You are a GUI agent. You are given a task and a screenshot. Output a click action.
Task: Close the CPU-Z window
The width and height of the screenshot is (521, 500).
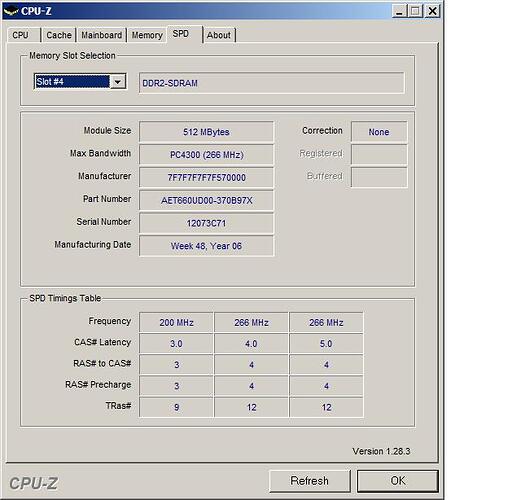[432, 11]
